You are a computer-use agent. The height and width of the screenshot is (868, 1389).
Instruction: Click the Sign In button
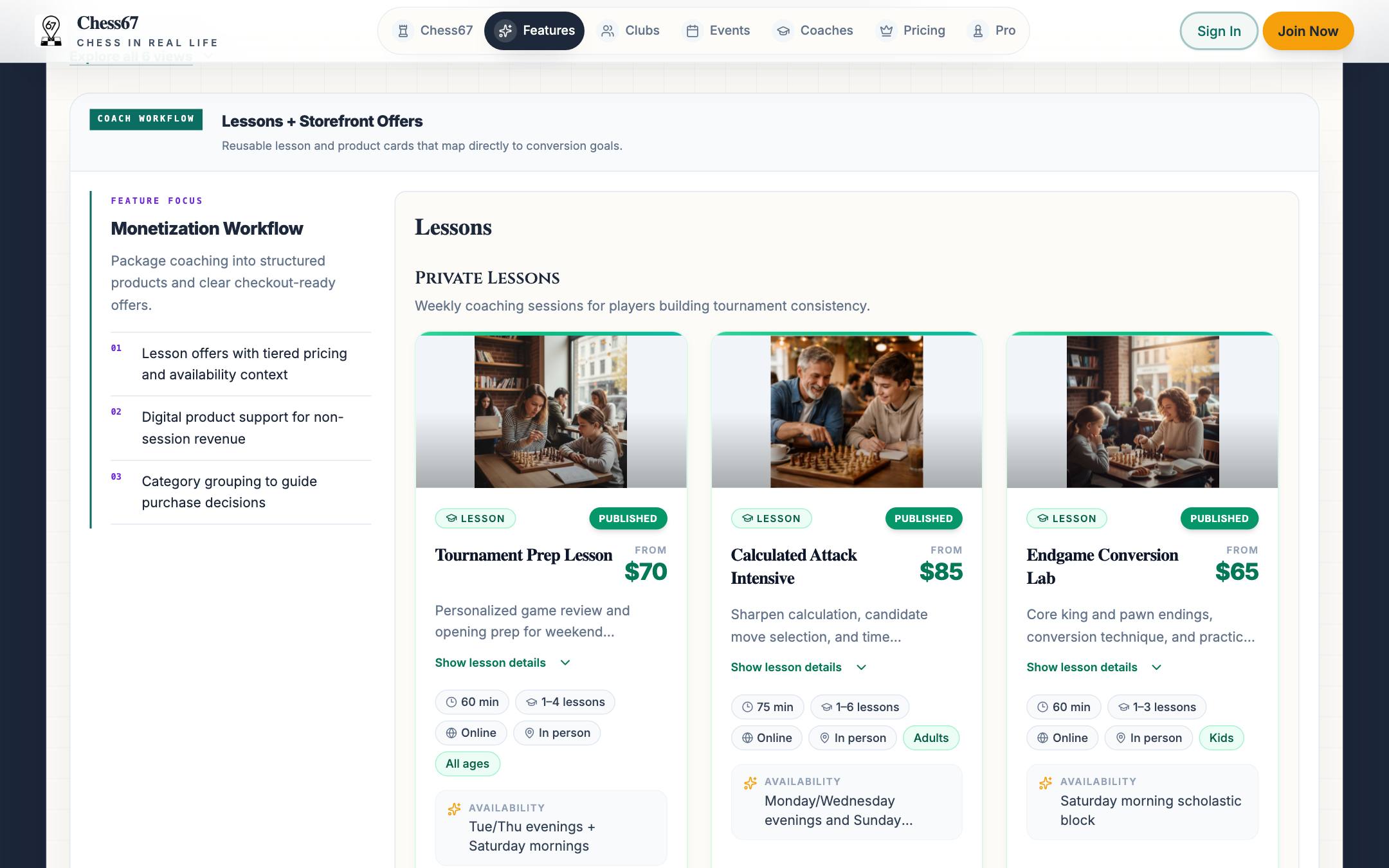tap(1219, 31)
